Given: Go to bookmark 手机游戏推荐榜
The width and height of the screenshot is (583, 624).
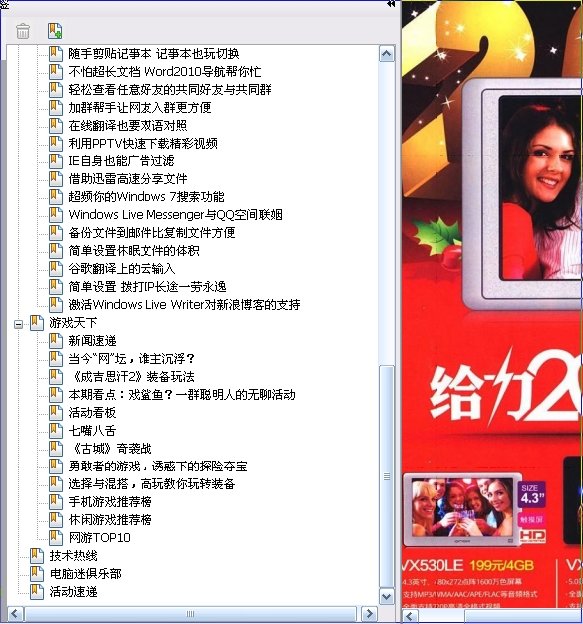Looking at the screenshot, I should [x=110, y=502].
